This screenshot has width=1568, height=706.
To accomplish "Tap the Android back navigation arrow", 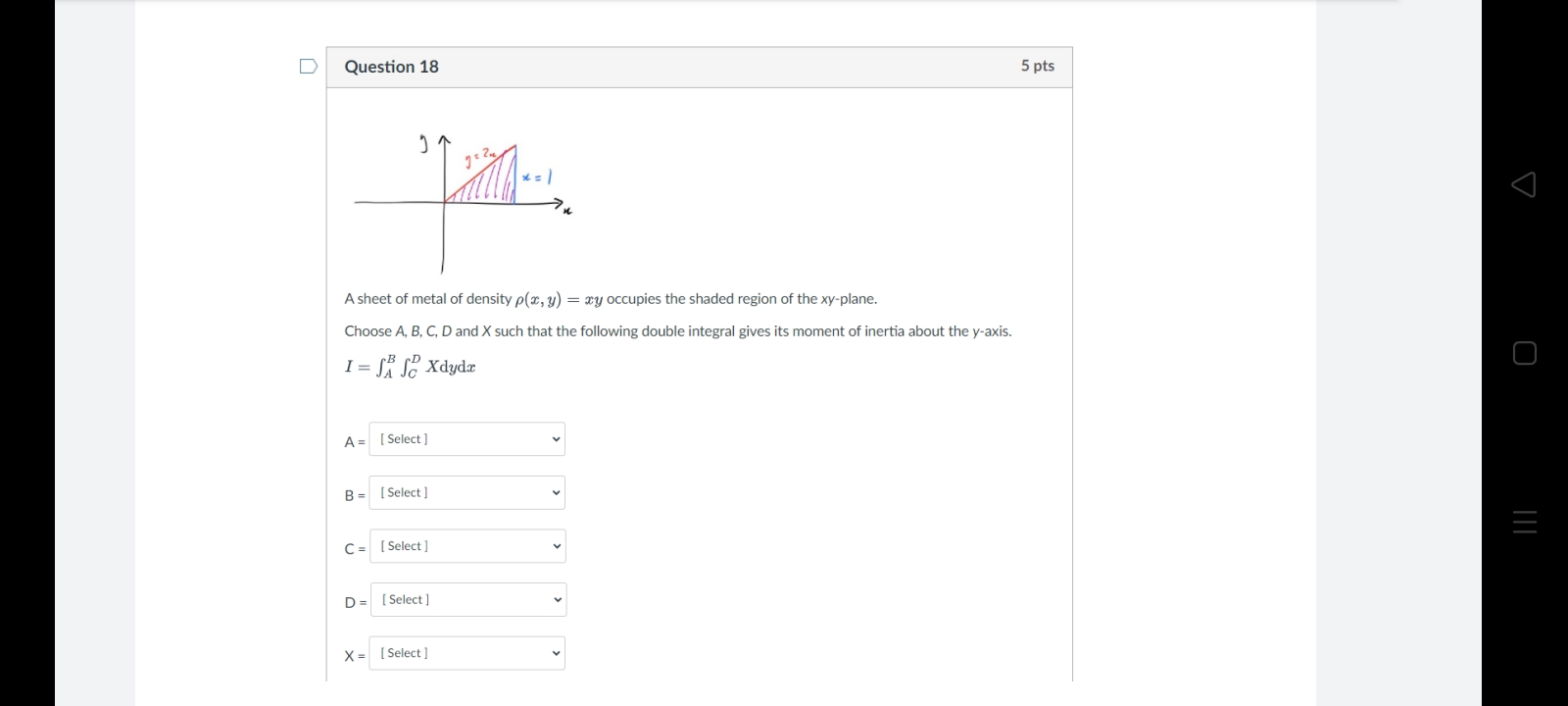I will [x=1522, y=185].
